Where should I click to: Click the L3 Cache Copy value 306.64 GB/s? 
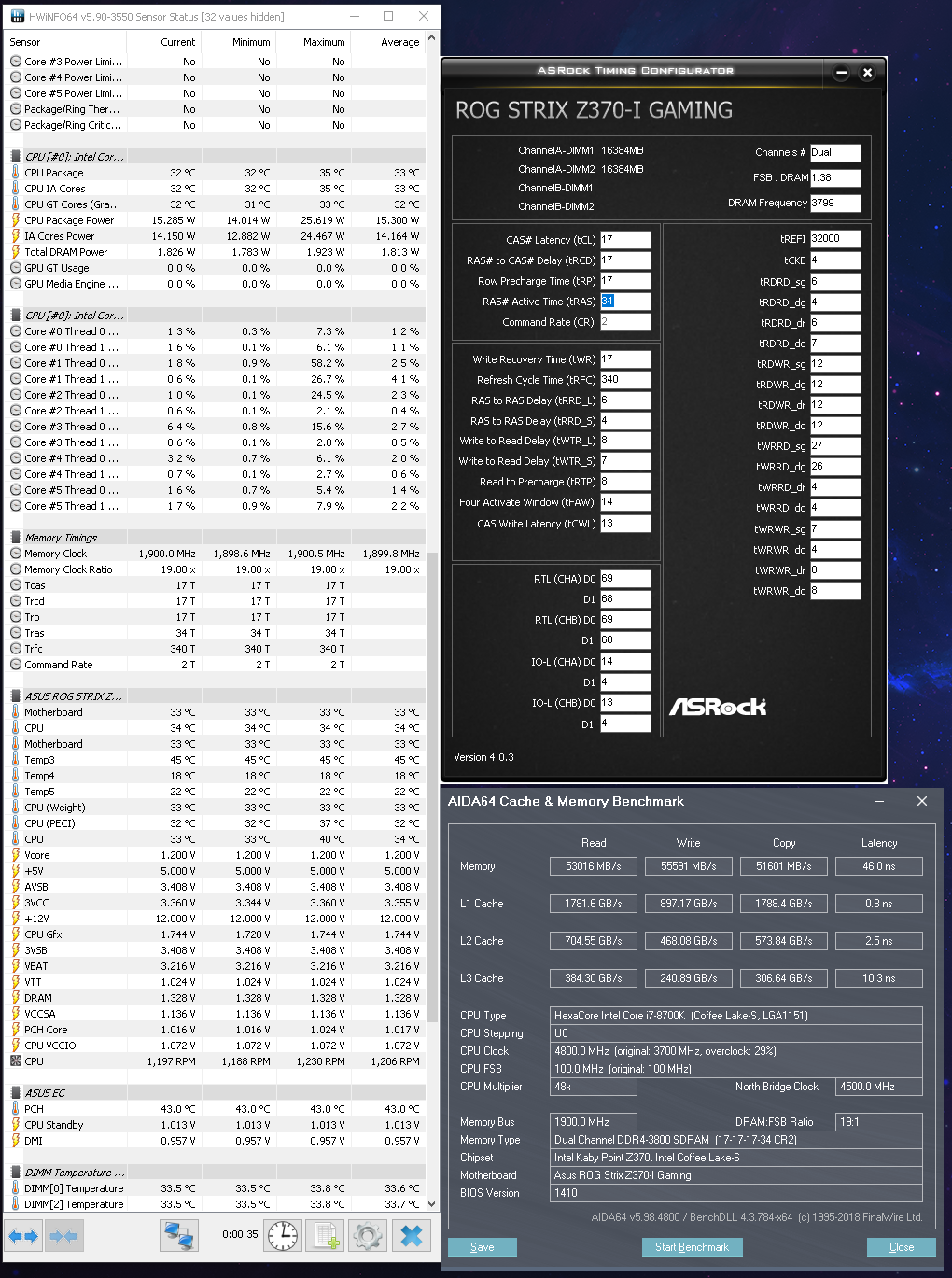(x=784, y=978)
